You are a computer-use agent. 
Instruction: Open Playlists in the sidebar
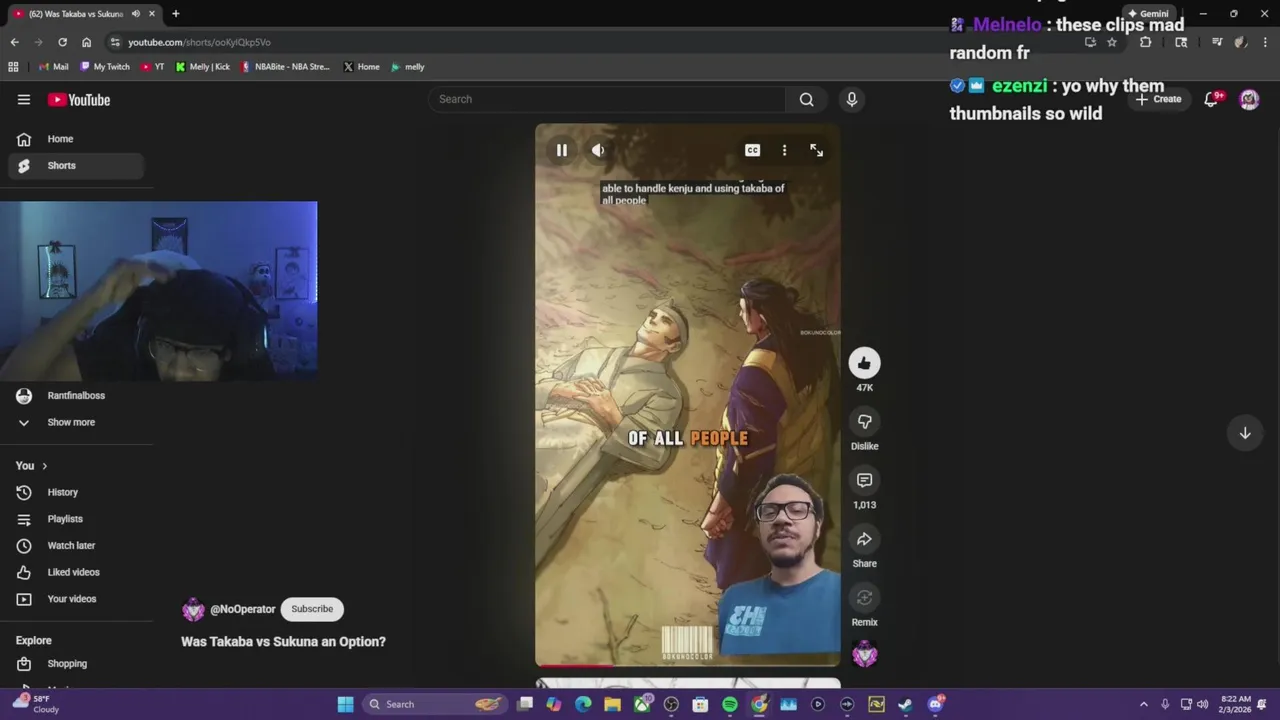[75, 519]
